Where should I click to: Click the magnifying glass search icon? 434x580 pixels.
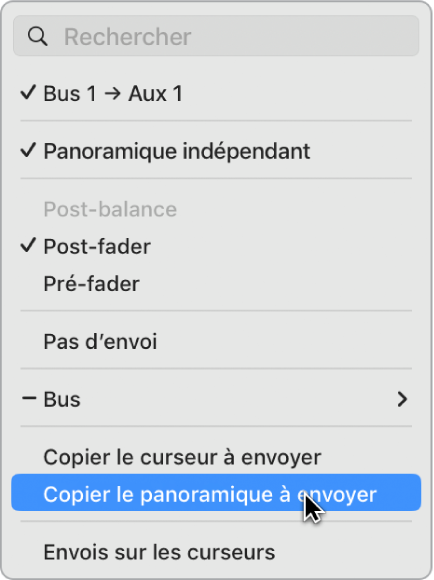[37, 36]
